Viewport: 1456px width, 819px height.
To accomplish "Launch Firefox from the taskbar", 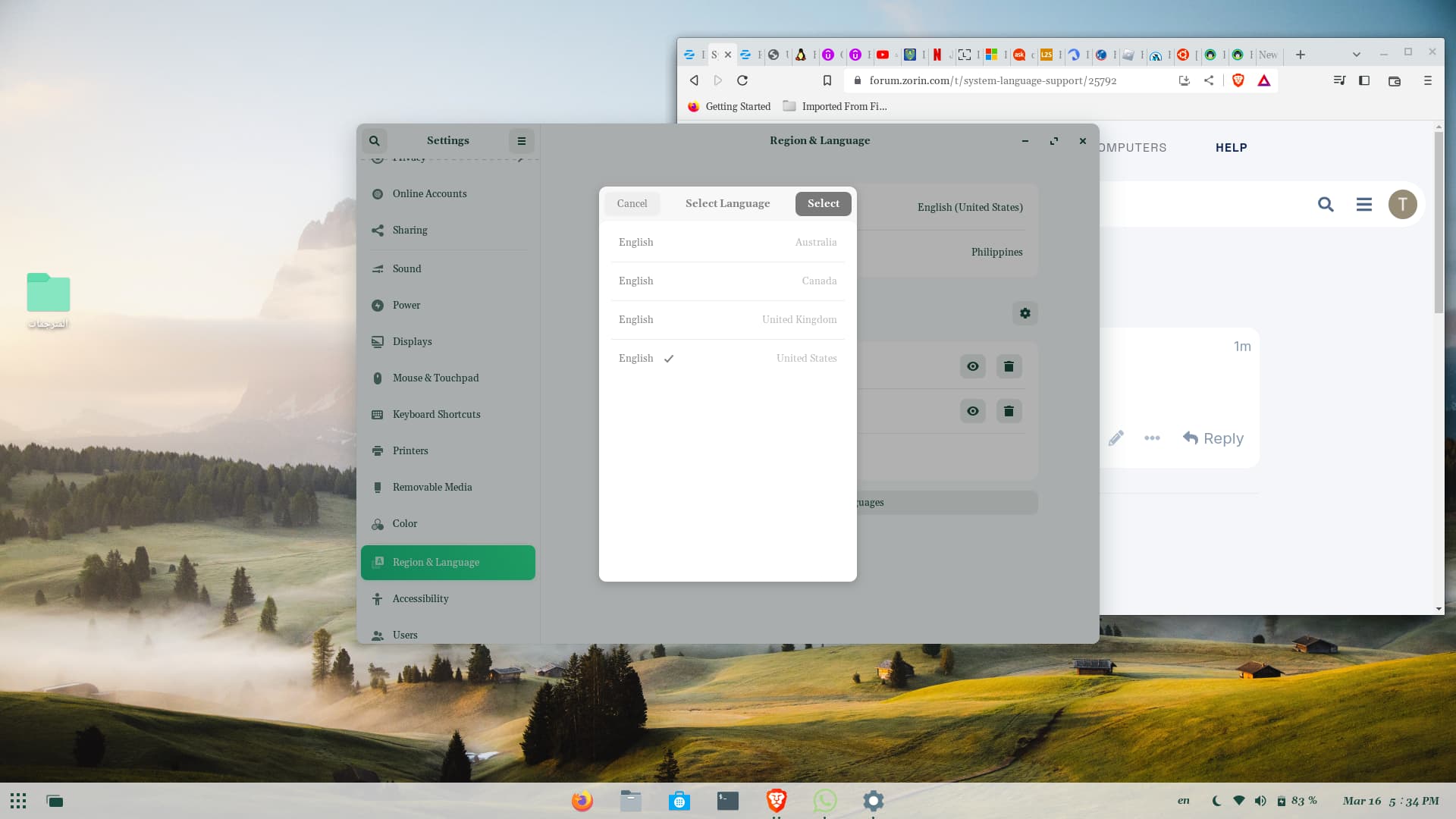I will click(x=582, y=801).
